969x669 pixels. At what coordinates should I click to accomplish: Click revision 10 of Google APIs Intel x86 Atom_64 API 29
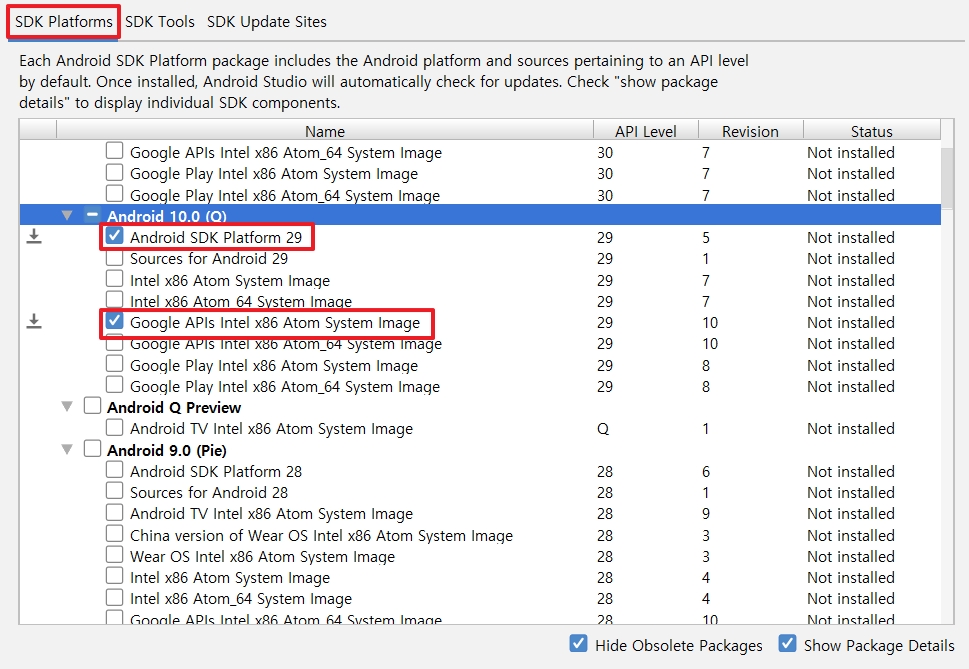click(x=709, y=344)
